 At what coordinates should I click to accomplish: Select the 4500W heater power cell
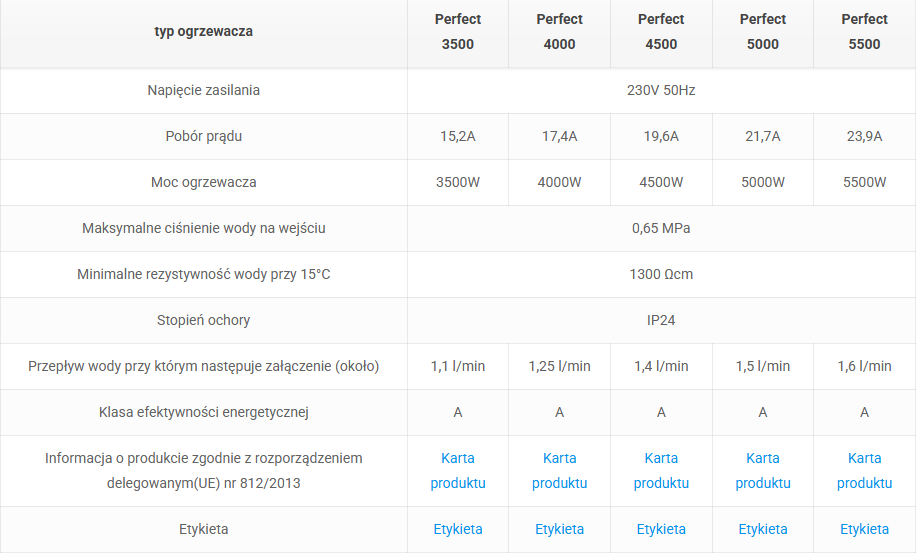pyautogui.click(x=661, y=182)
